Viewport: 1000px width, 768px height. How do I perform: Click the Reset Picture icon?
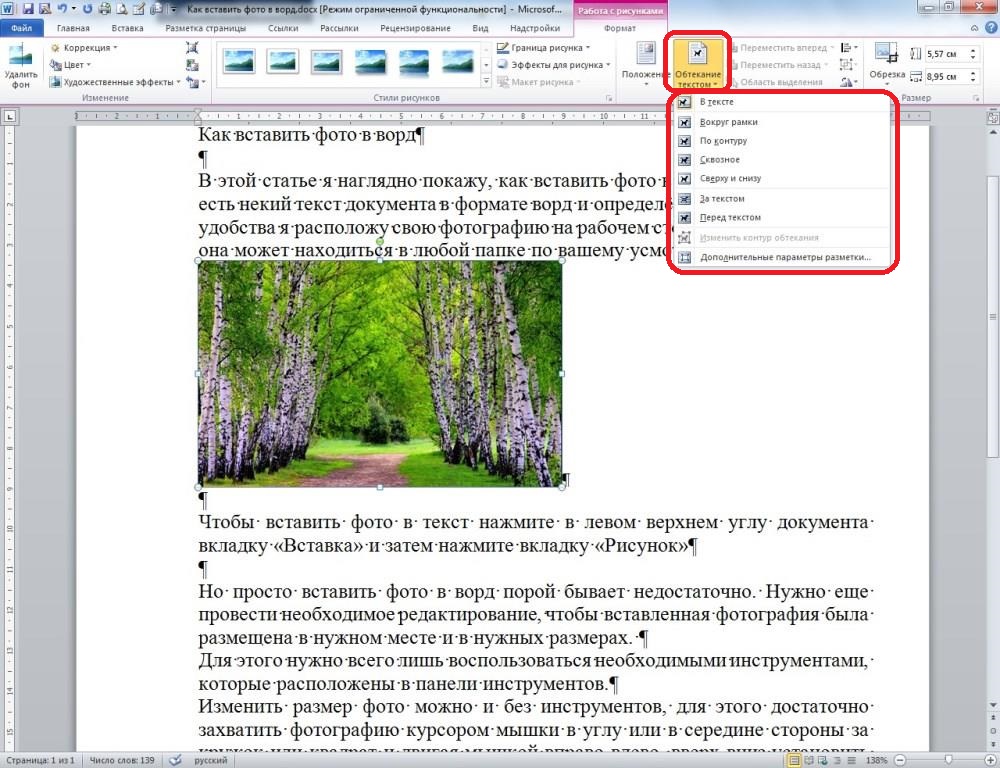click(x=194, y=82)
